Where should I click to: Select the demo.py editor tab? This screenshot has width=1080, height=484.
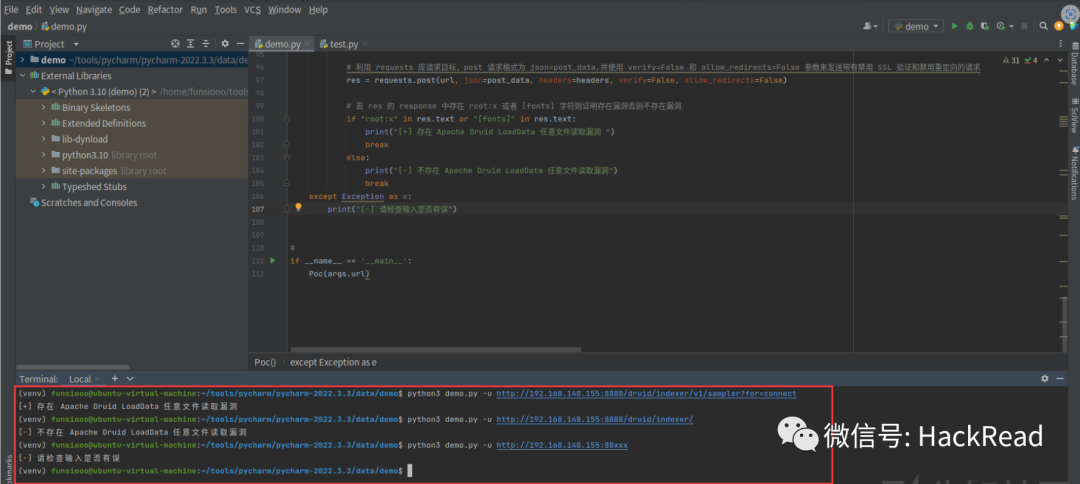click(x=283, y=44)
